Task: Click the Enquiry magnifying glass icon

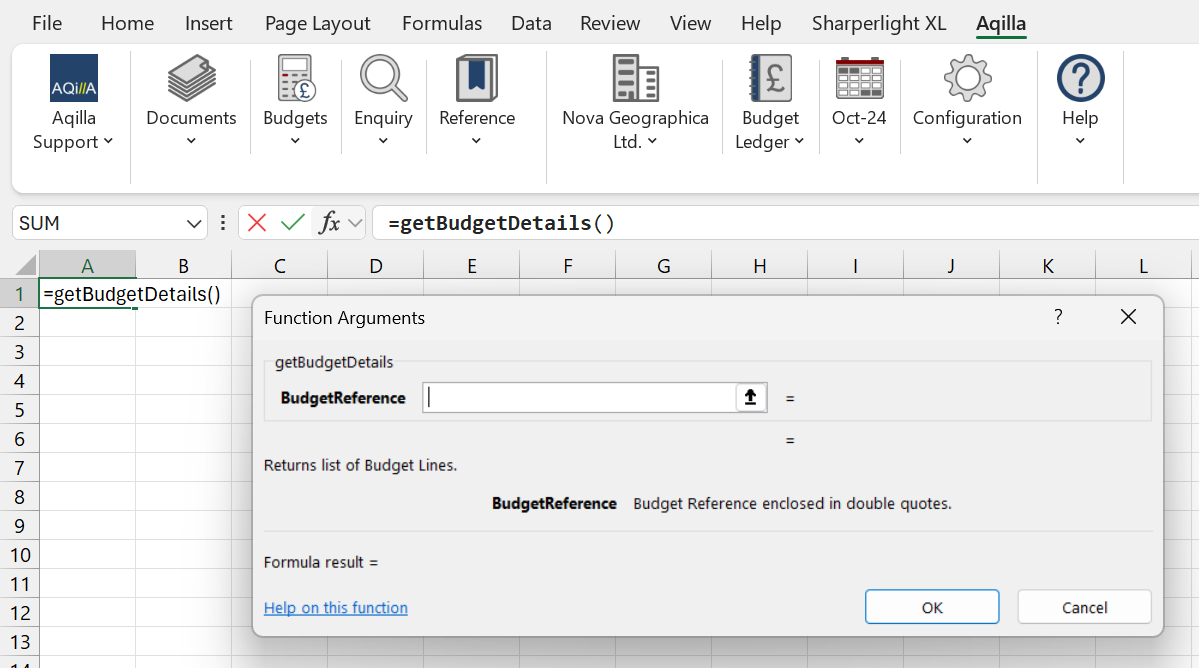Action: [x=383, y=79]
